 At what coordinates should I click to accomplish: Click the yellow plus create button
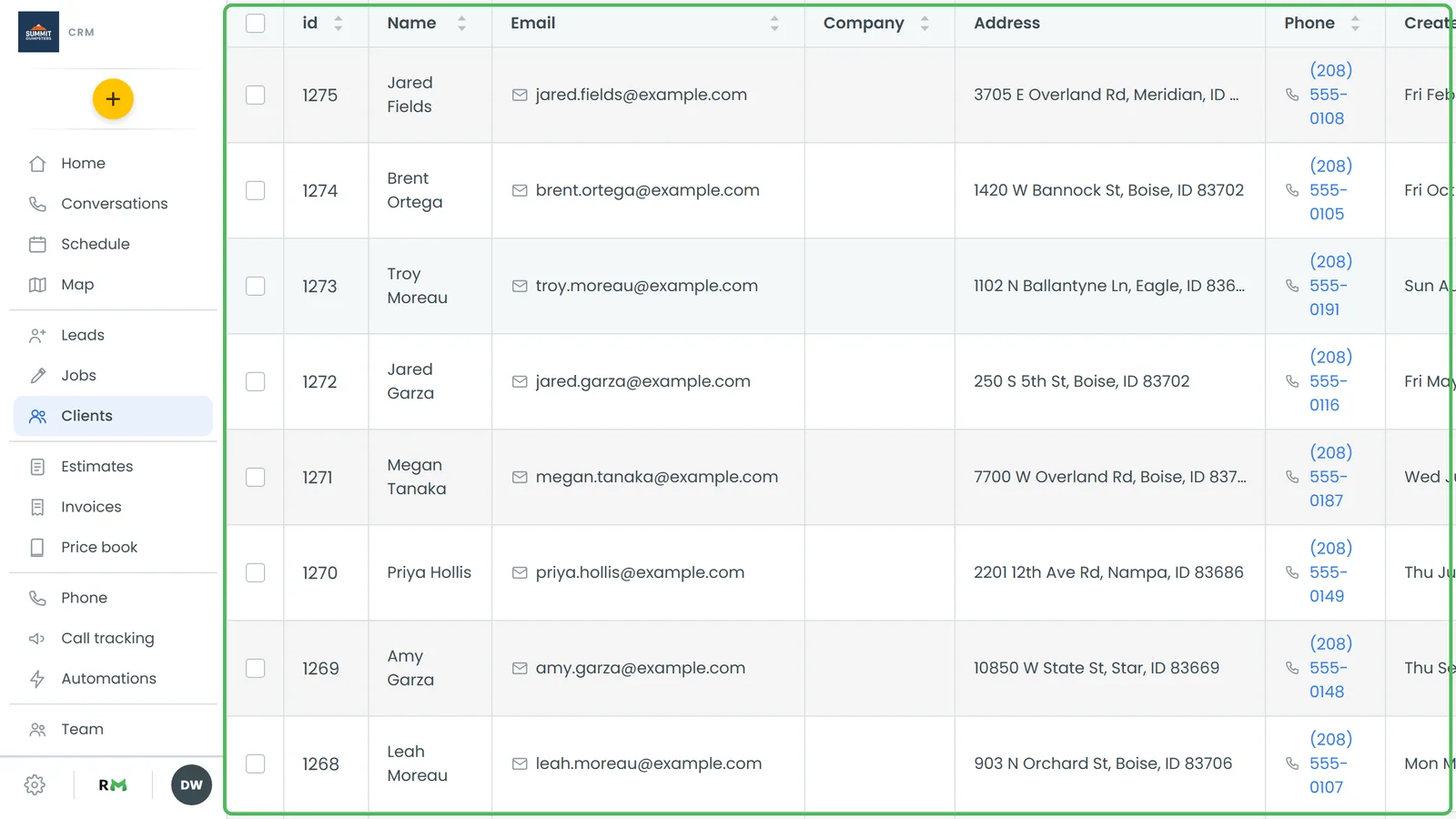(x=113, y=99)
